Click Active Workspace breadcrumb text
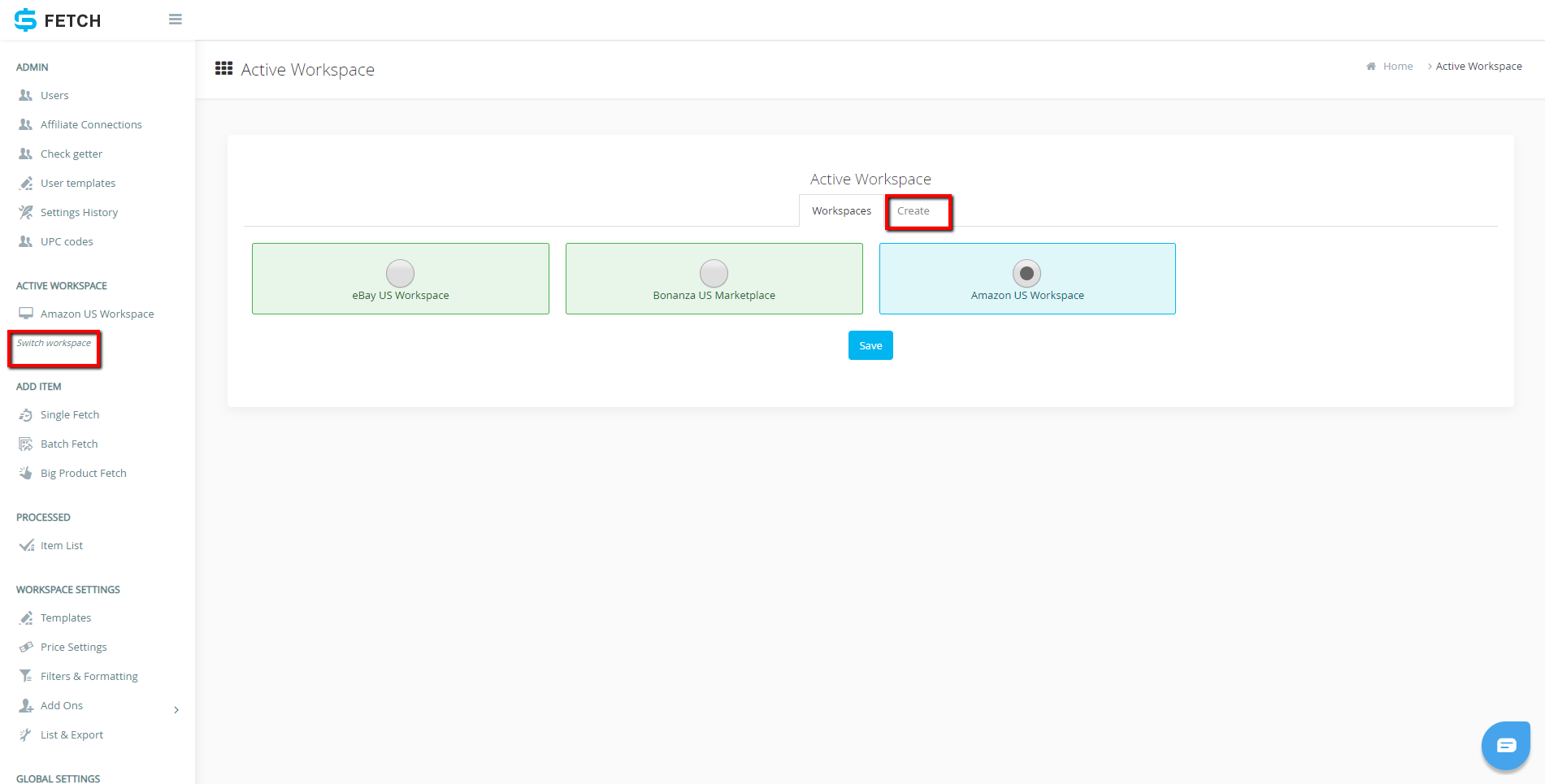 point(1478,66)
